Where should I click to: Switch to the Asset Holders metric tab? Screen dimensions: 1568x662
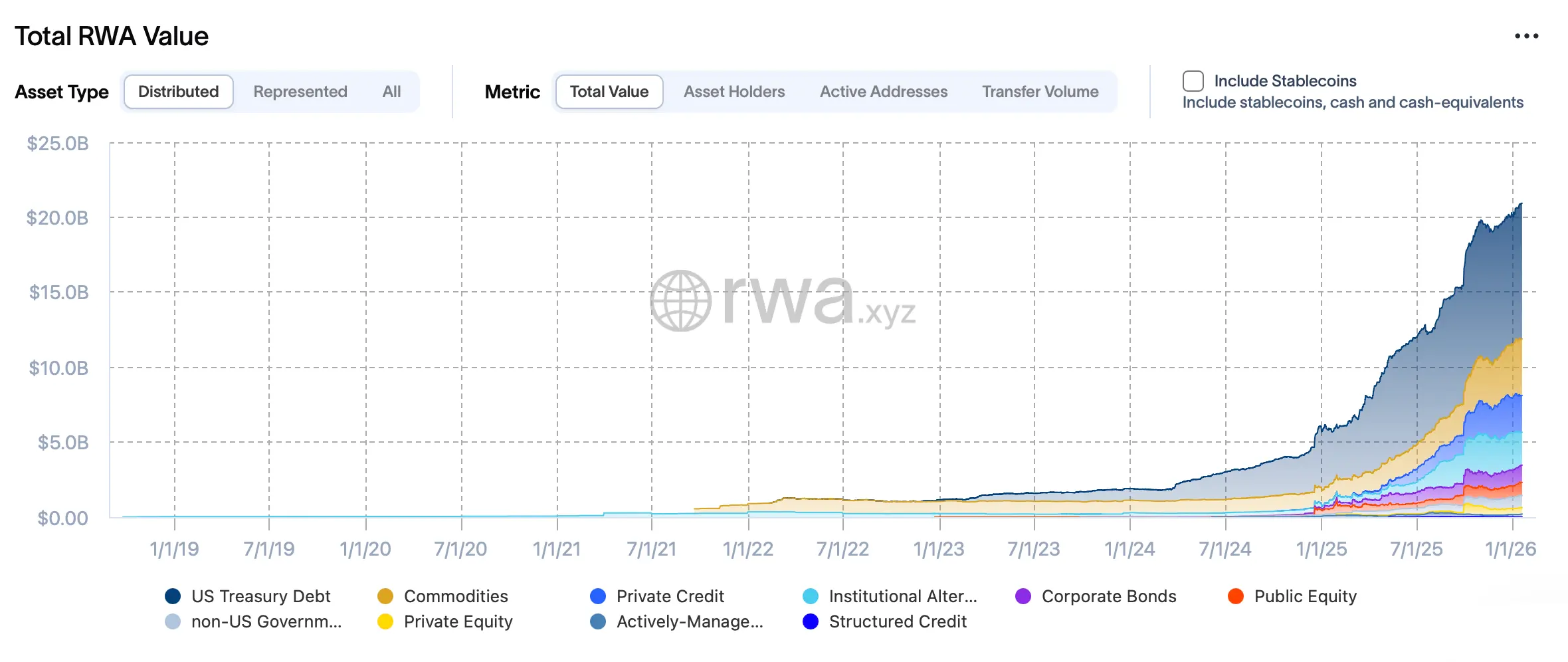[x=734, y=92]
